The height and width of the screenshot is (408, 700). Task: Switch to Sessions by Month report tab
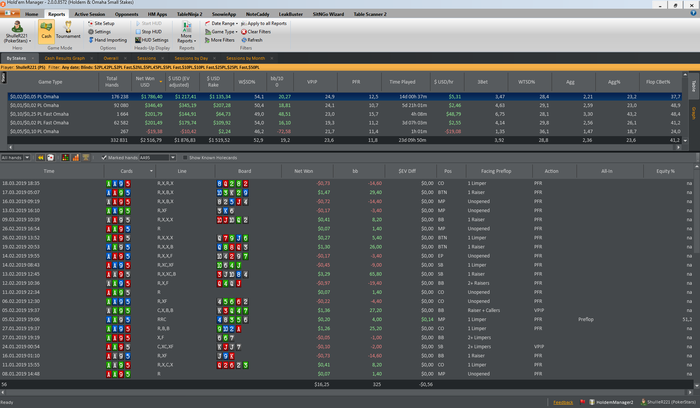245,58
